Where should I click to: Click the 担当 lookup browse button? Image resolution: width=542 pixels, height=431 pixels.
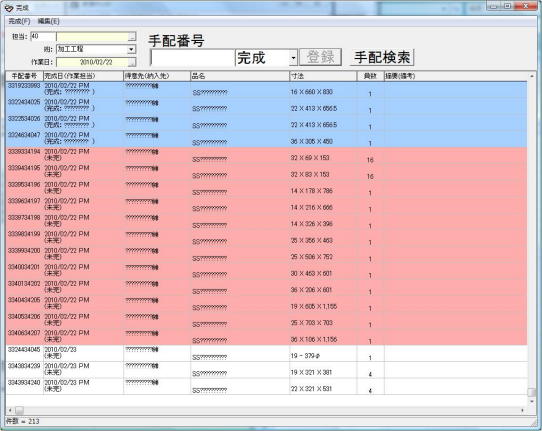[x=132, y=36]
